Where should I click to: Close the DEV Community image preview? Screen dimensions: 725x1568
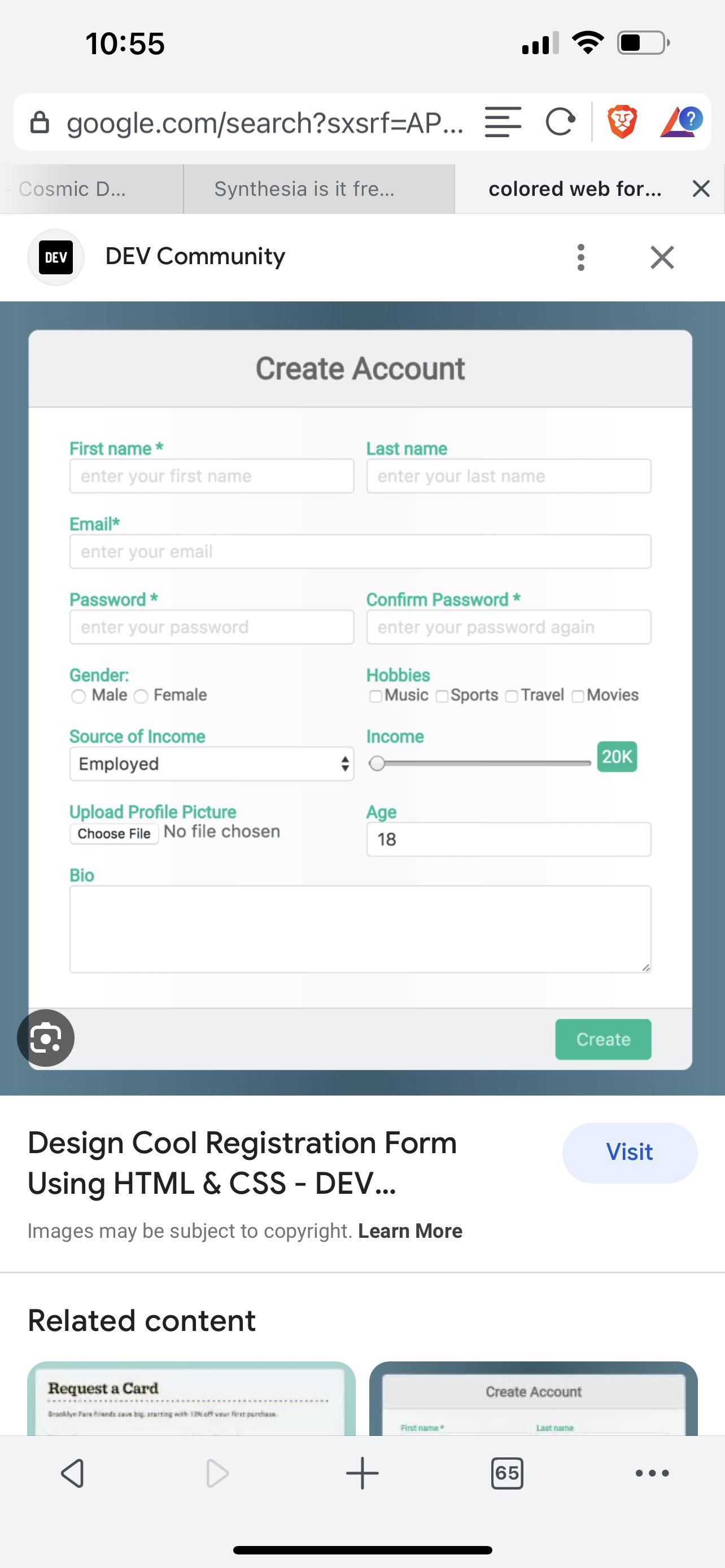(x=662, y=257)
